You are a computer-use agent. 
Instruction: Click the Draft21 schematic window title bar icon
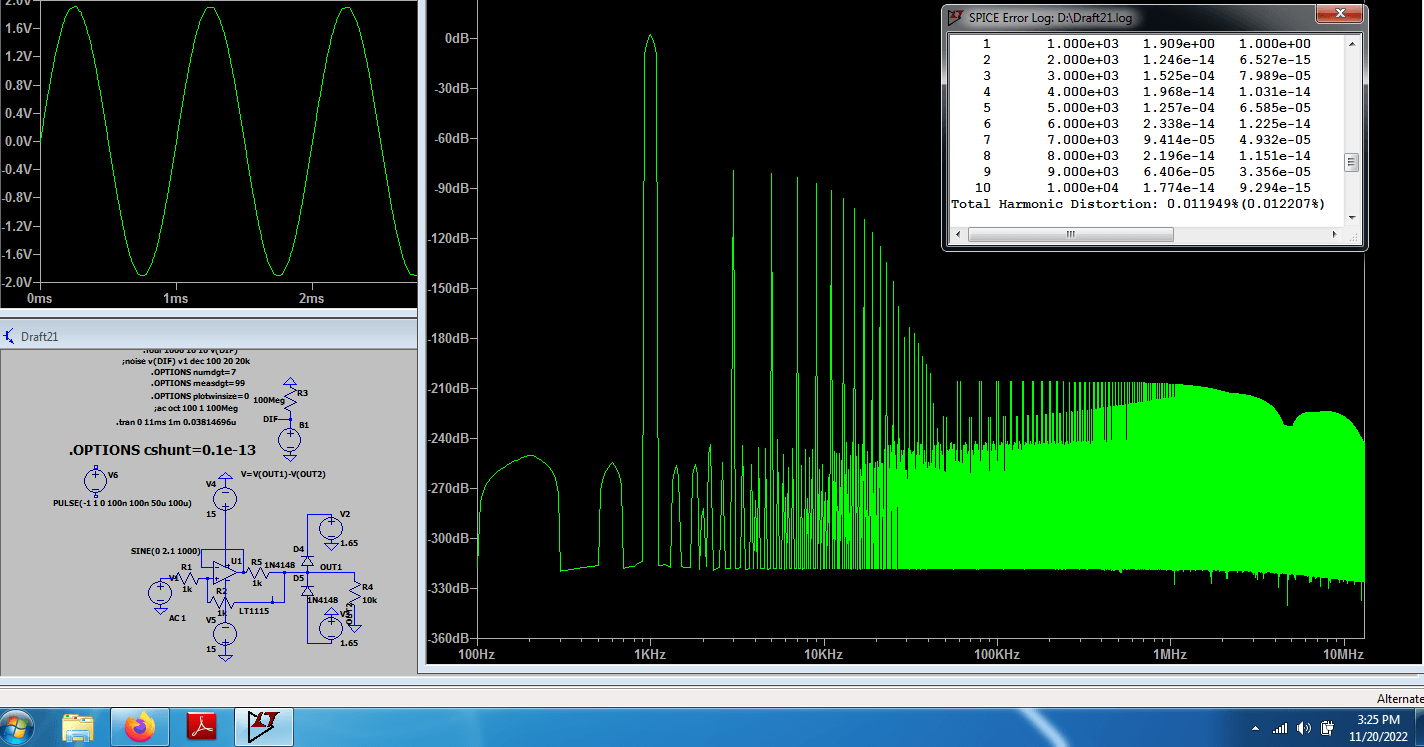pos(10,336)
